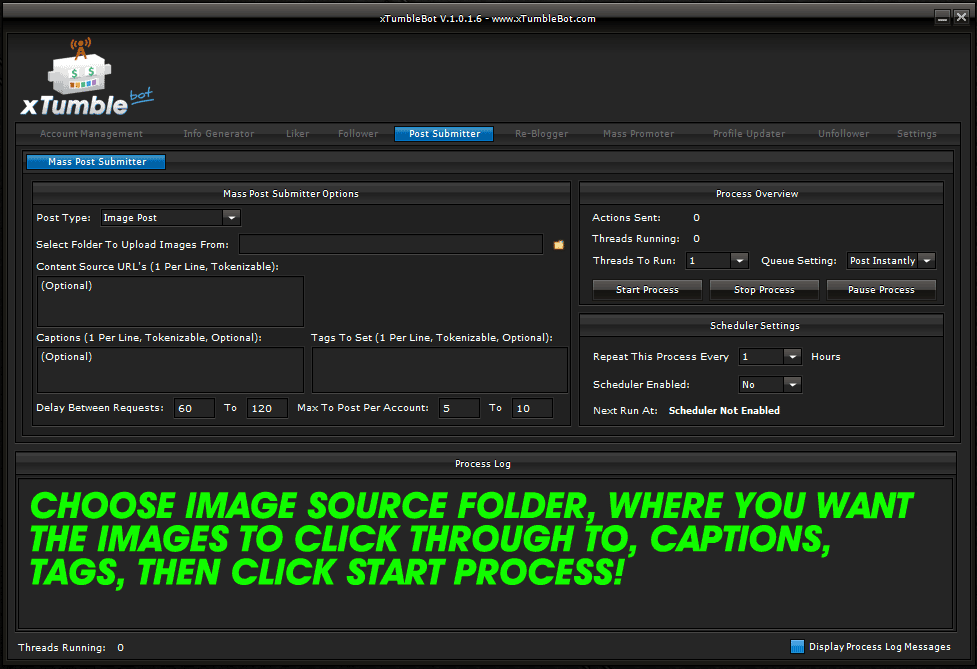Minimize the xTumbleBot window
The image size is (977, 669).
click(943, 17)
